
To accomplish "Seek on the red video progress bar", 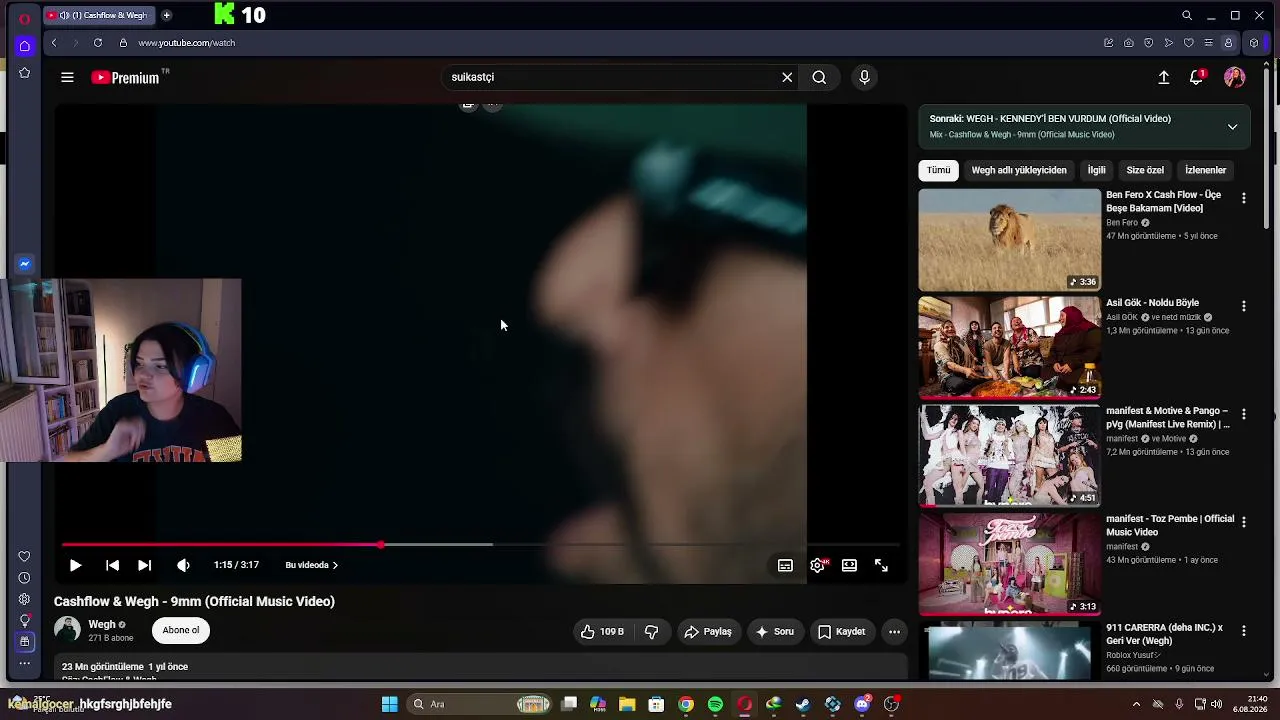I will [480, 545].
